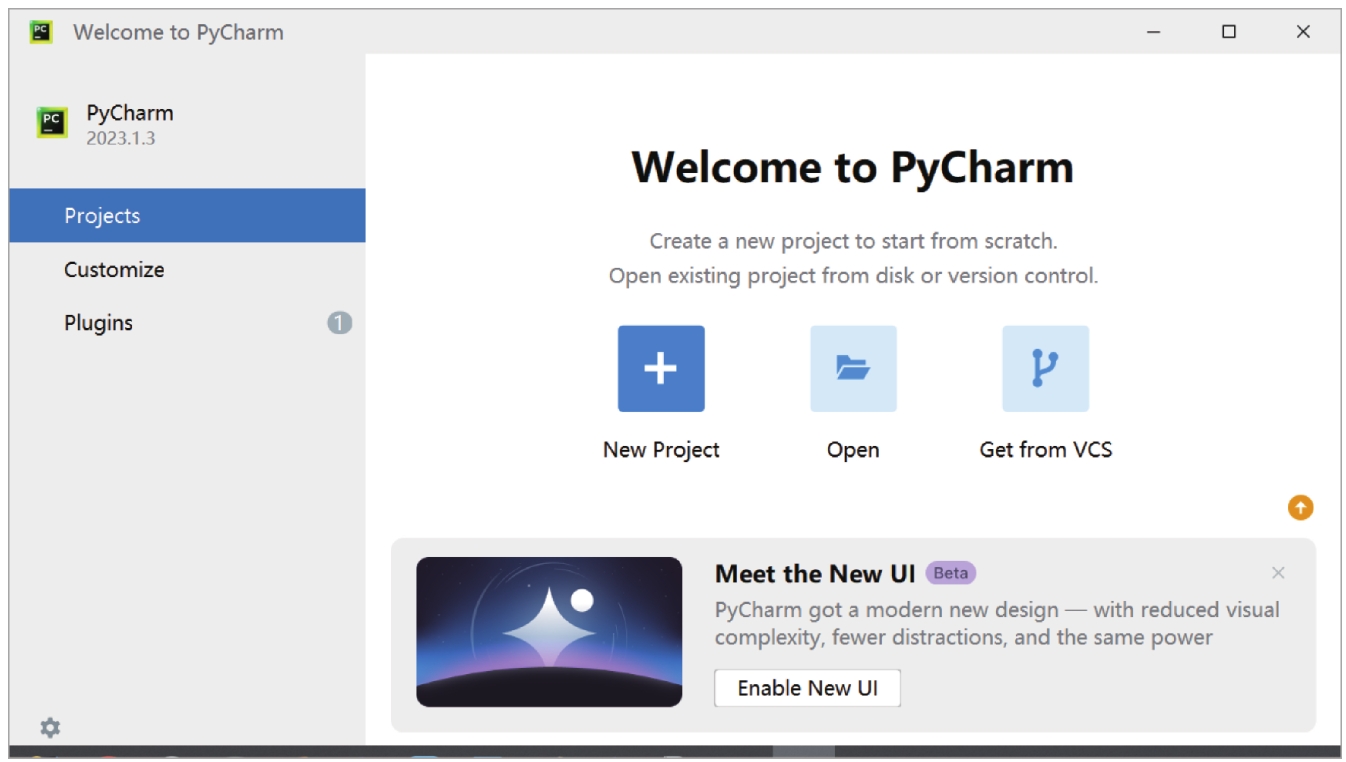Maximize the Welcome to PyCharm window

(1229, 32)
